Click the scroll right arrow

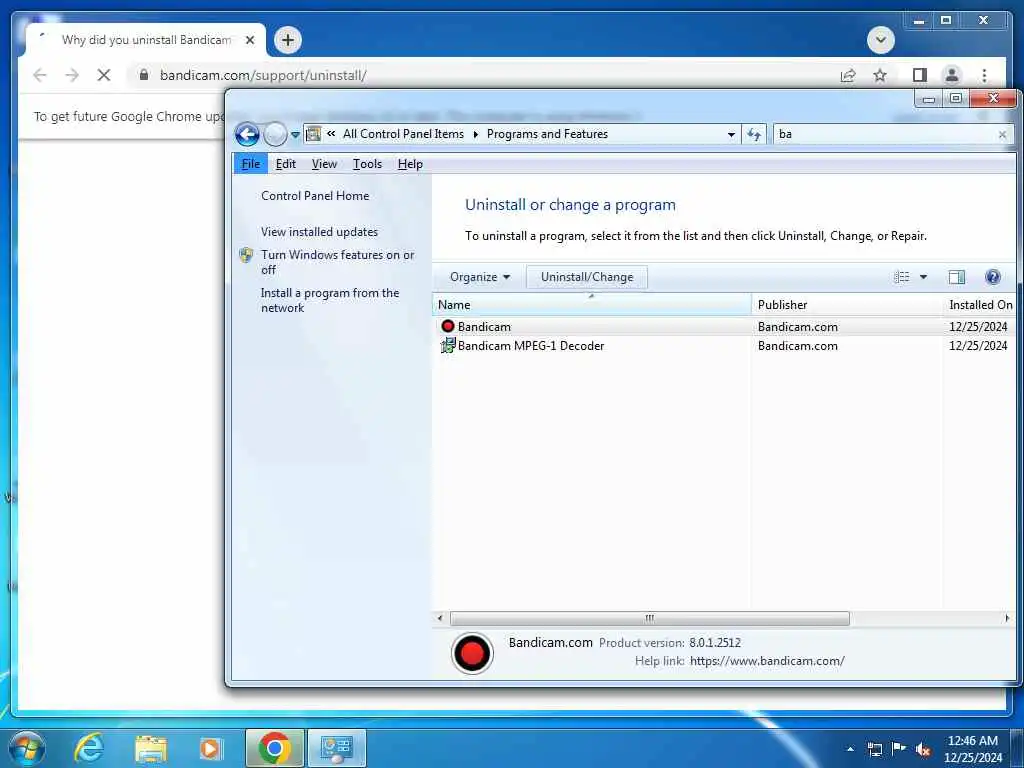pos(1006,618)
